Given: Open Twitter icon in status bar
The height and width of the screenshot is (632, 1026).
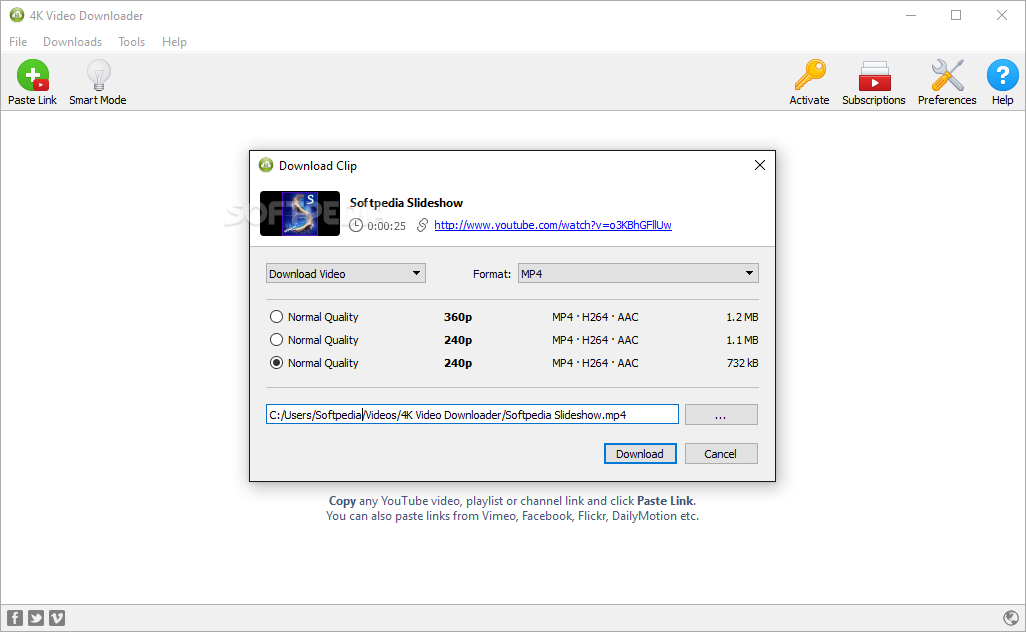Looking at the screenshot, I should tap(36, 618).
